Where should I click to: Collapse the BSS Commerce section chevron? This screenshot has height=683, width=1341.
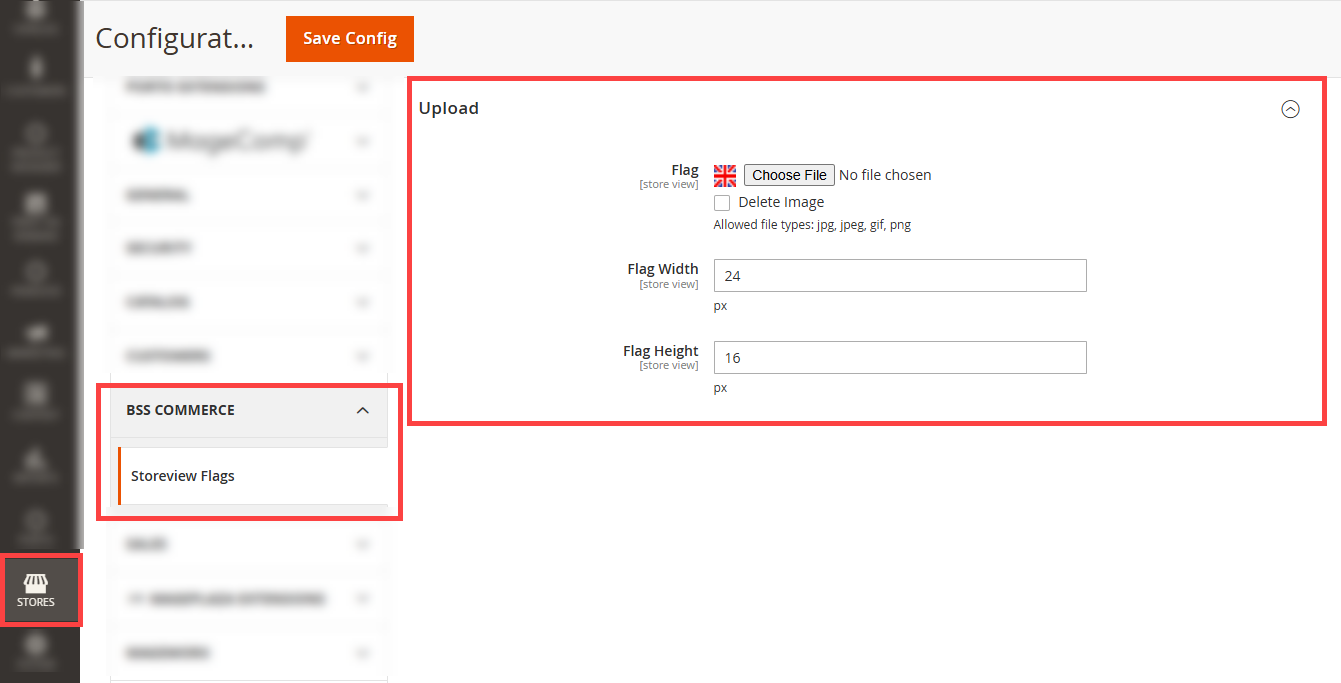363,411
